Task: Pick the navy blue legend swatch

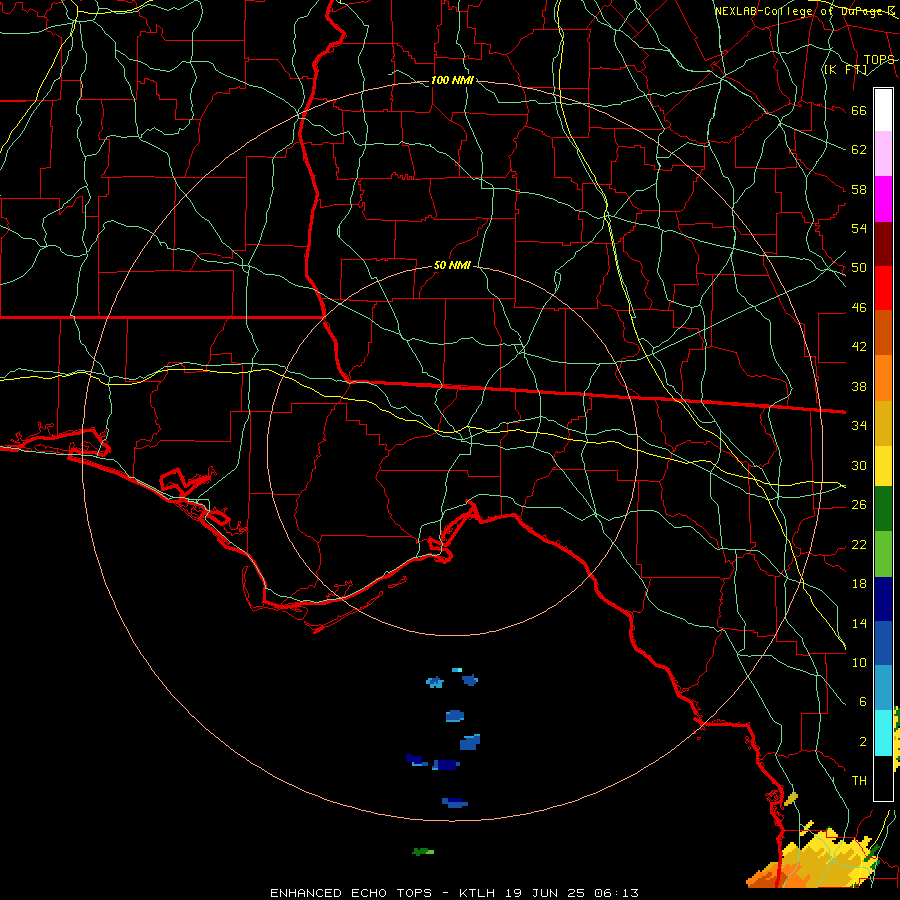Action: 883,599
